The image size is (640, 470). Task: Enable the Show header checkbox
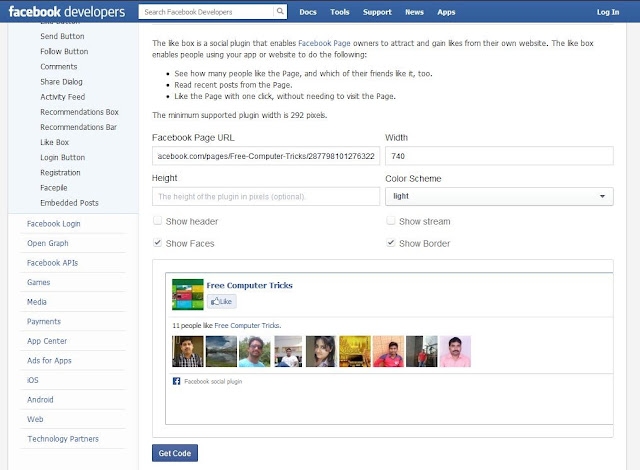pos(158,221)
